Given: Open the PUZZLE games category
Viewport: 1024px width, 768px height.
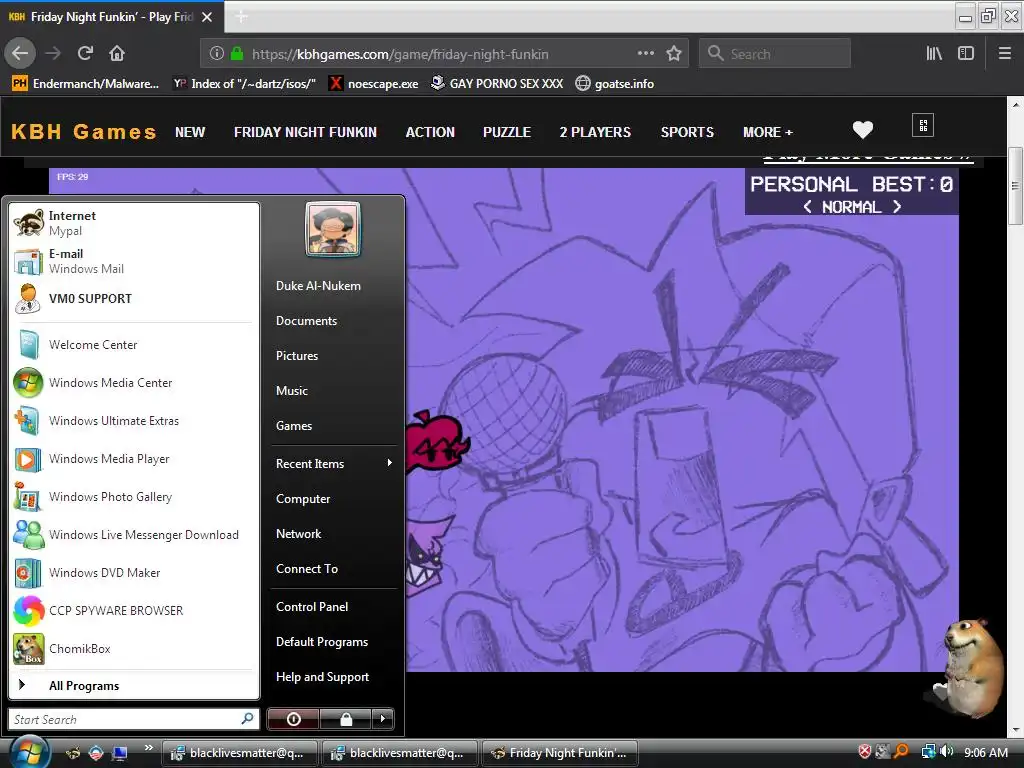Looking at the screenshot, I should 507,133.
